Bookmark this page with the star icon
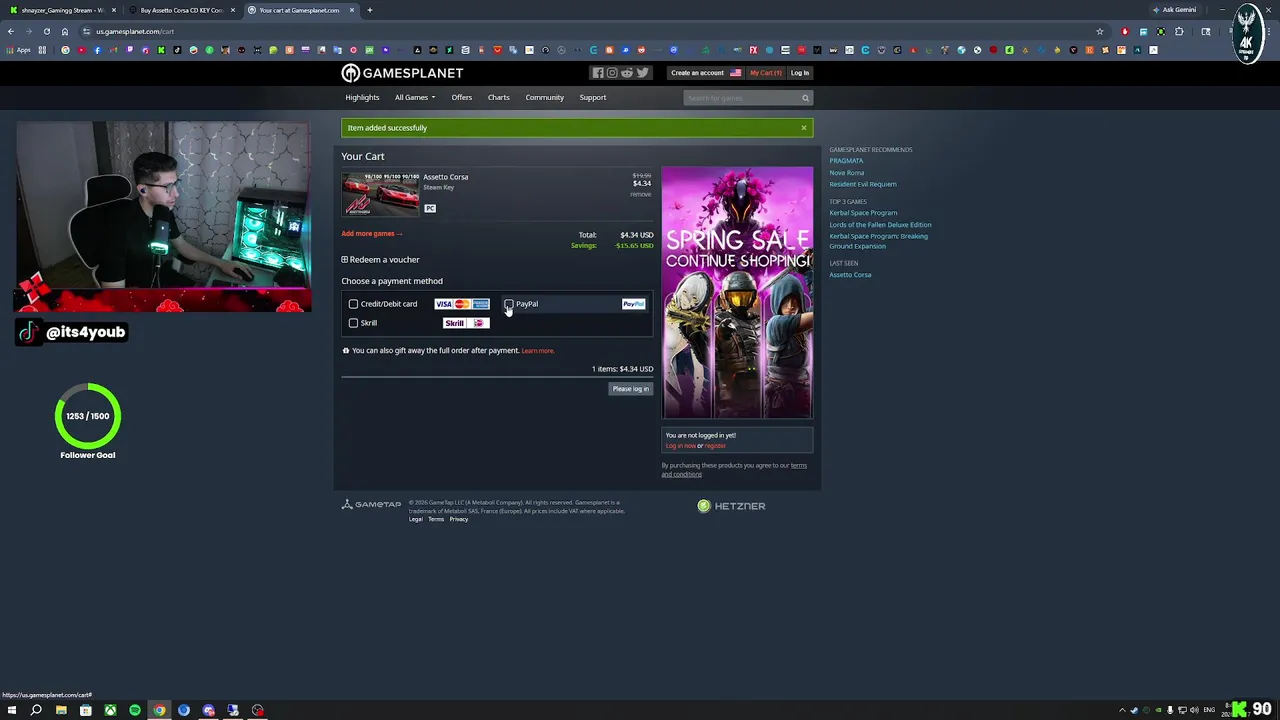1280x720 pixels. point(1100,31)
